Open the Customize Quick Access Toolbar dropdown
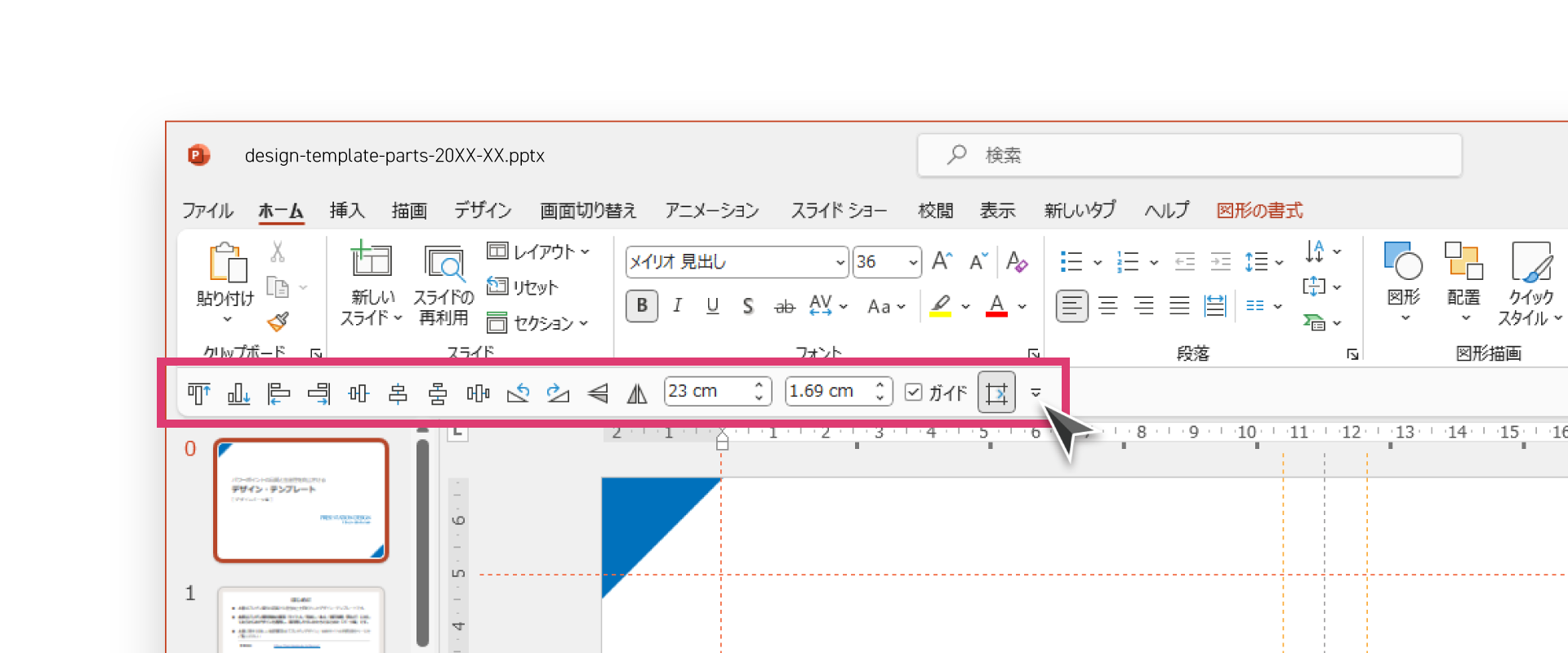Viewport: 1568px width, 653px height. coord(1036,393)
